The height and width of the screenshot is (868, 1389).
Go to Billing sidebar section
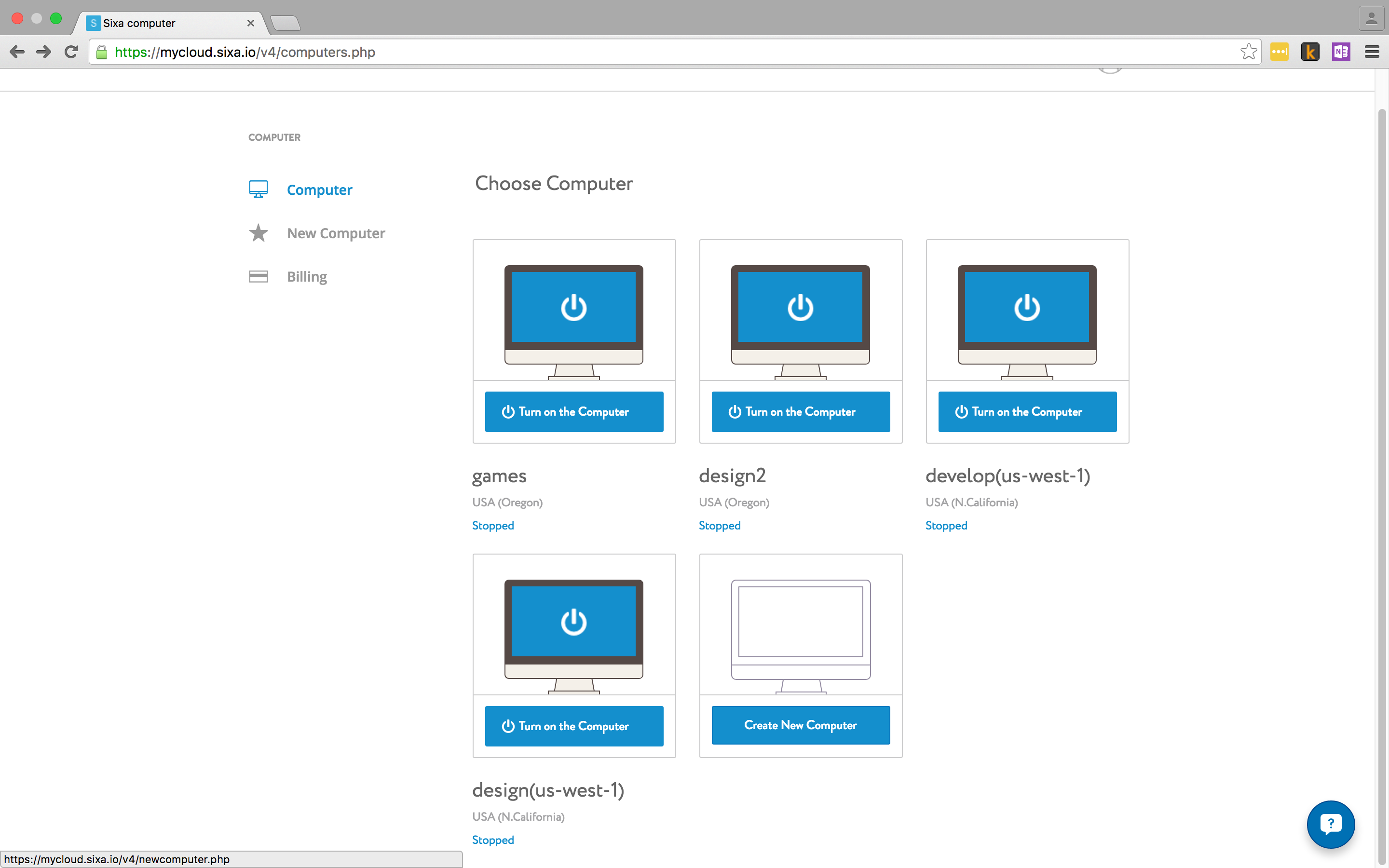click(x=307, y=276)
